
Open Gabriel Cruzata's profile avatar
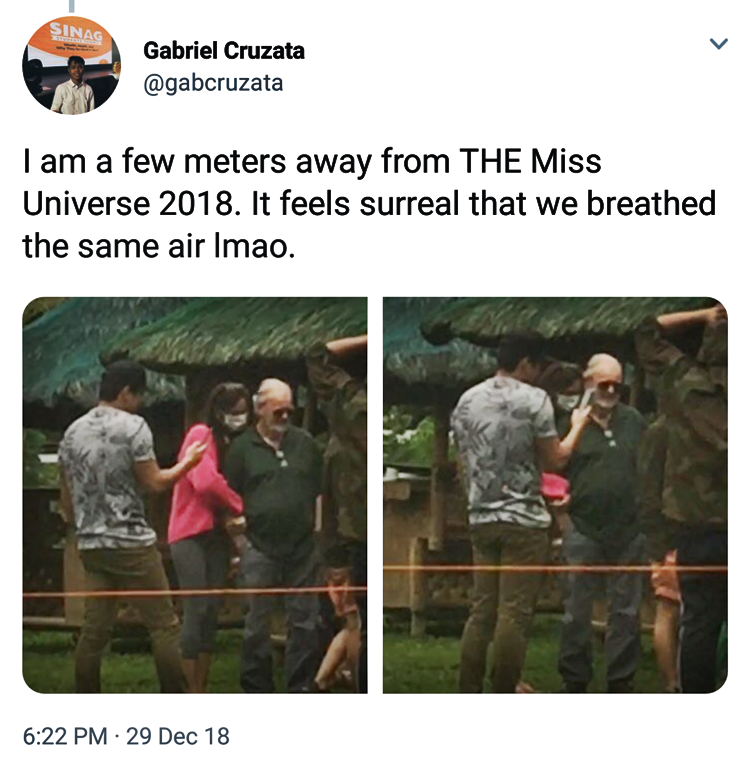tap(71, 65)
